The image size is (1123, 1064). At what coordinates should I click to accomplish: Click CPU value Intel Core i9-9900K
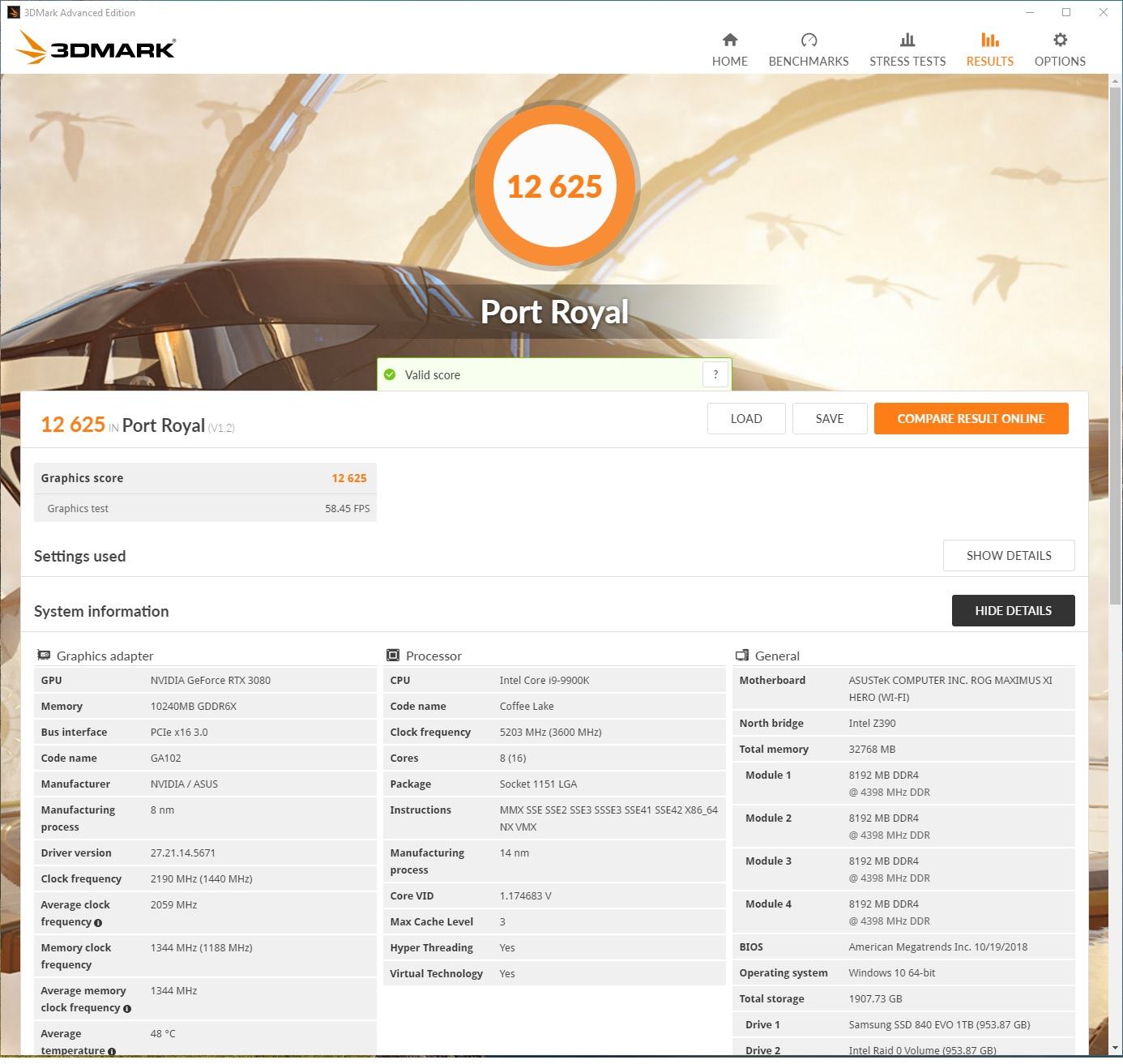coord(544,680)
